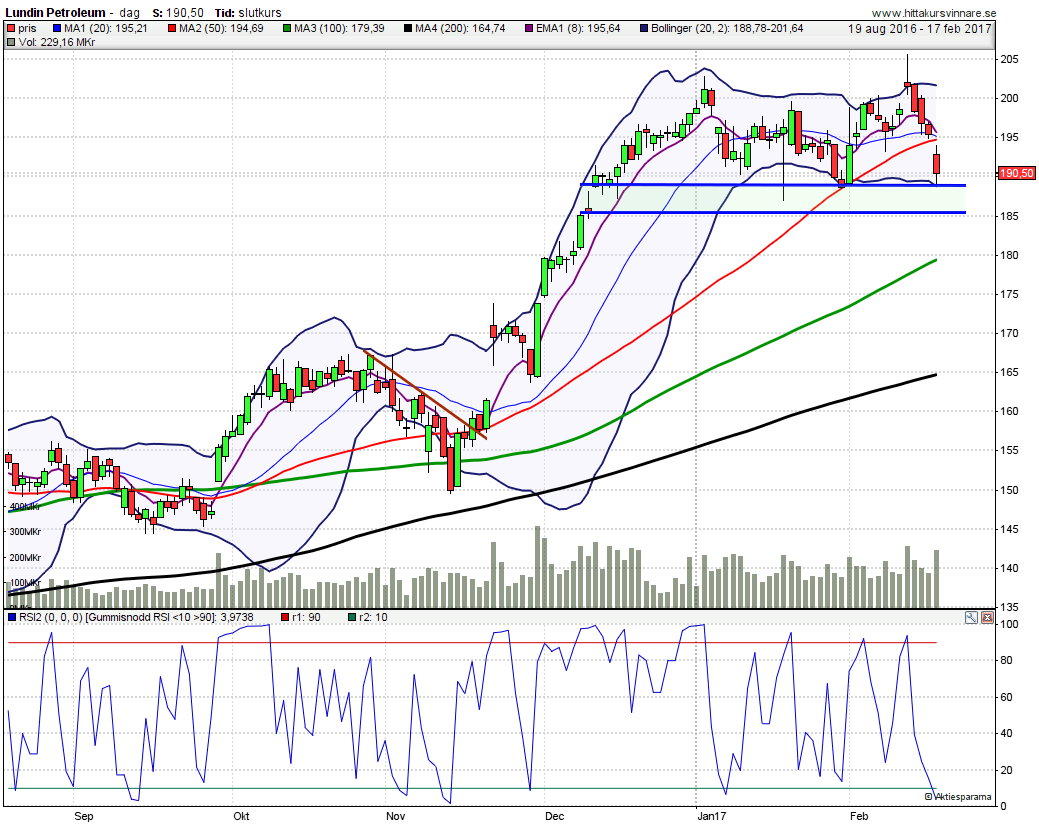The height and width of the screenshot is (829, 1039).
Task: Close the RSI2 indicator panel
Action: tap(987, 618)
